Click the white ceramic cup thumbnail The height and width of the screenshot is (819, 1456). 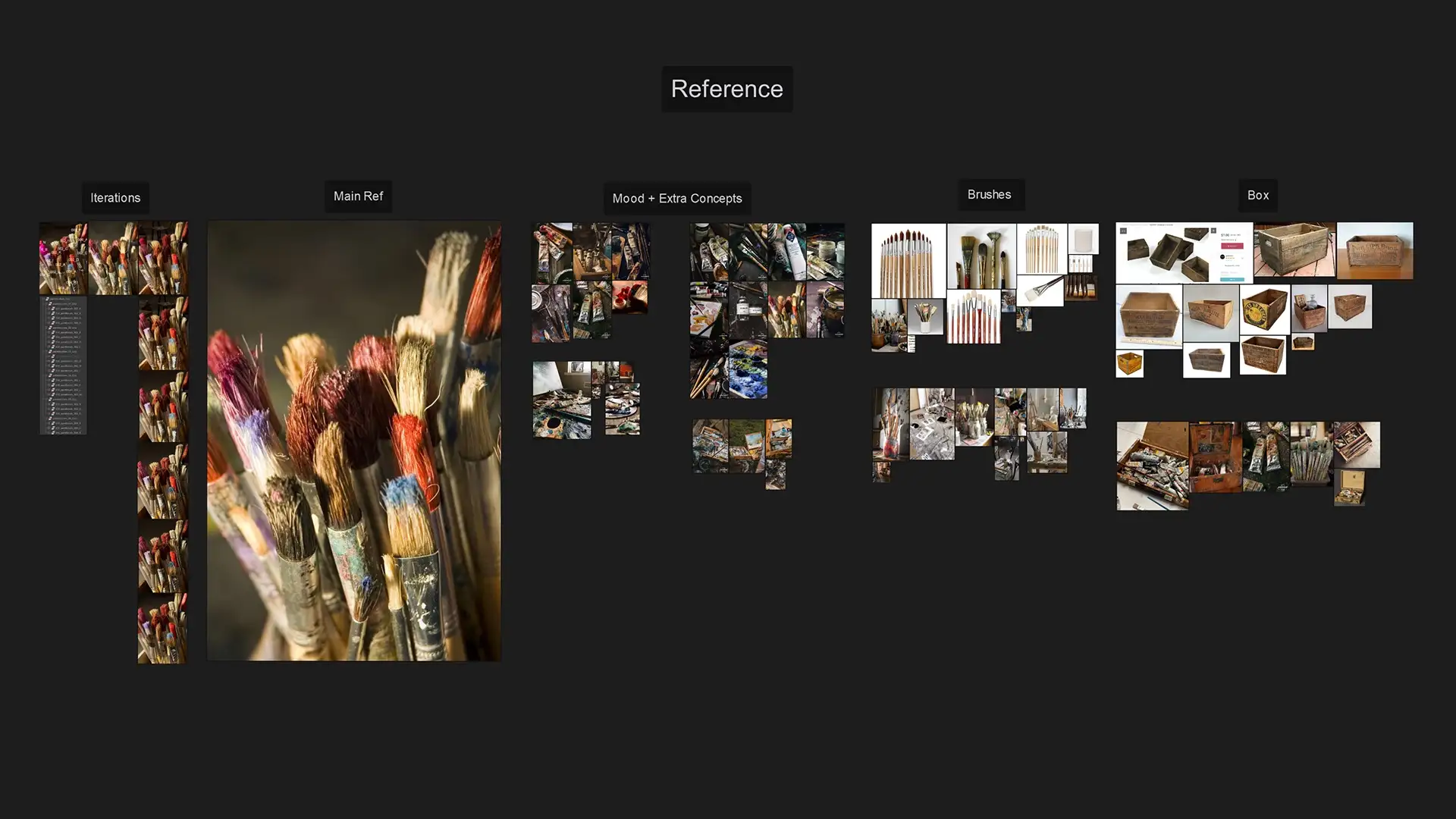coord(1082,239)
